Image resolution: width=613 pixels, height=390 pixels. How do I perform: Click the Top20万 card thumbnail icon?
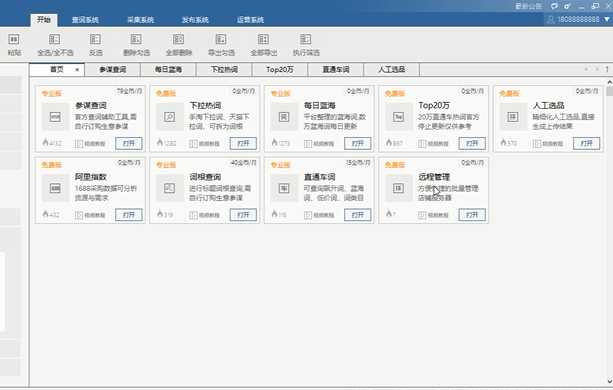pyautogui.click(x=398, y=116)
